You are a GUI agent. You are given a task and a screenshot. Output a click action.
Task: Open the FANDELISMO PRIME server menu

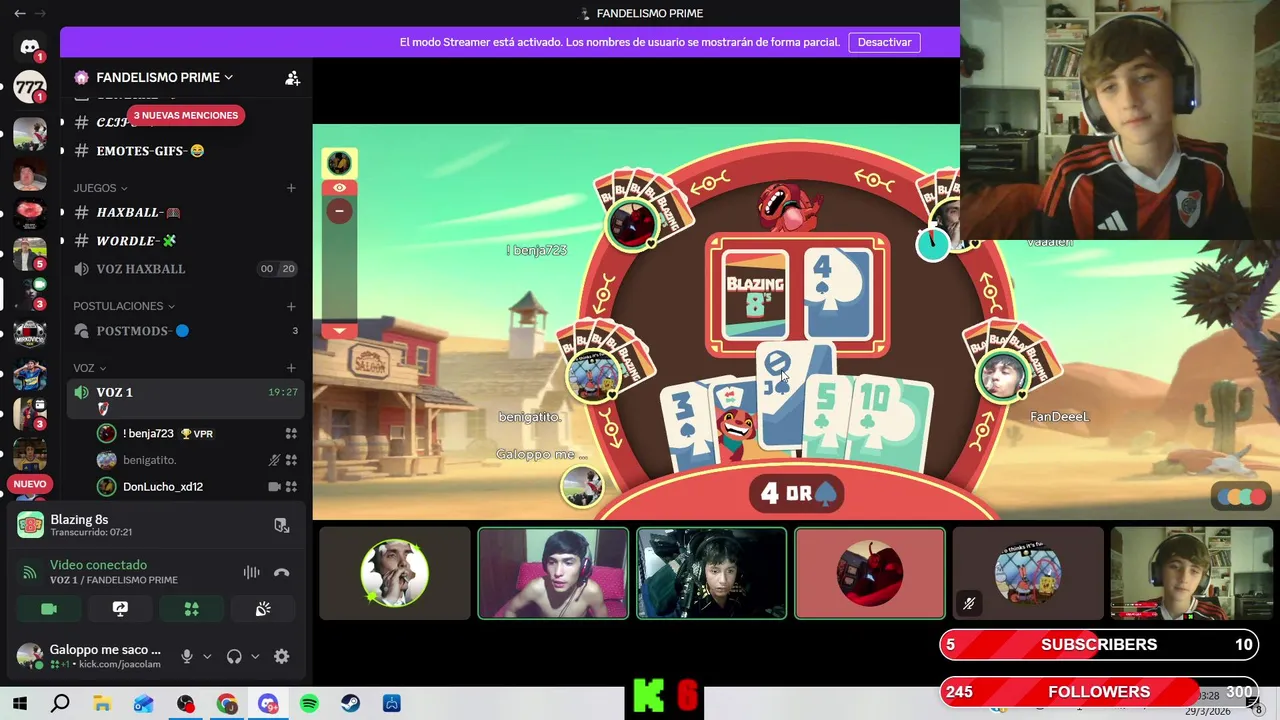tap(164, 78)
